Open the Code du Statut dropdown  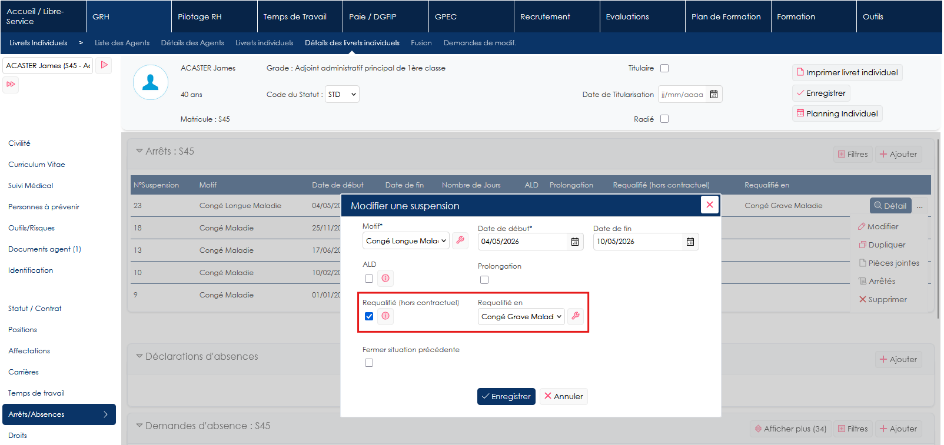coord(343,95)
